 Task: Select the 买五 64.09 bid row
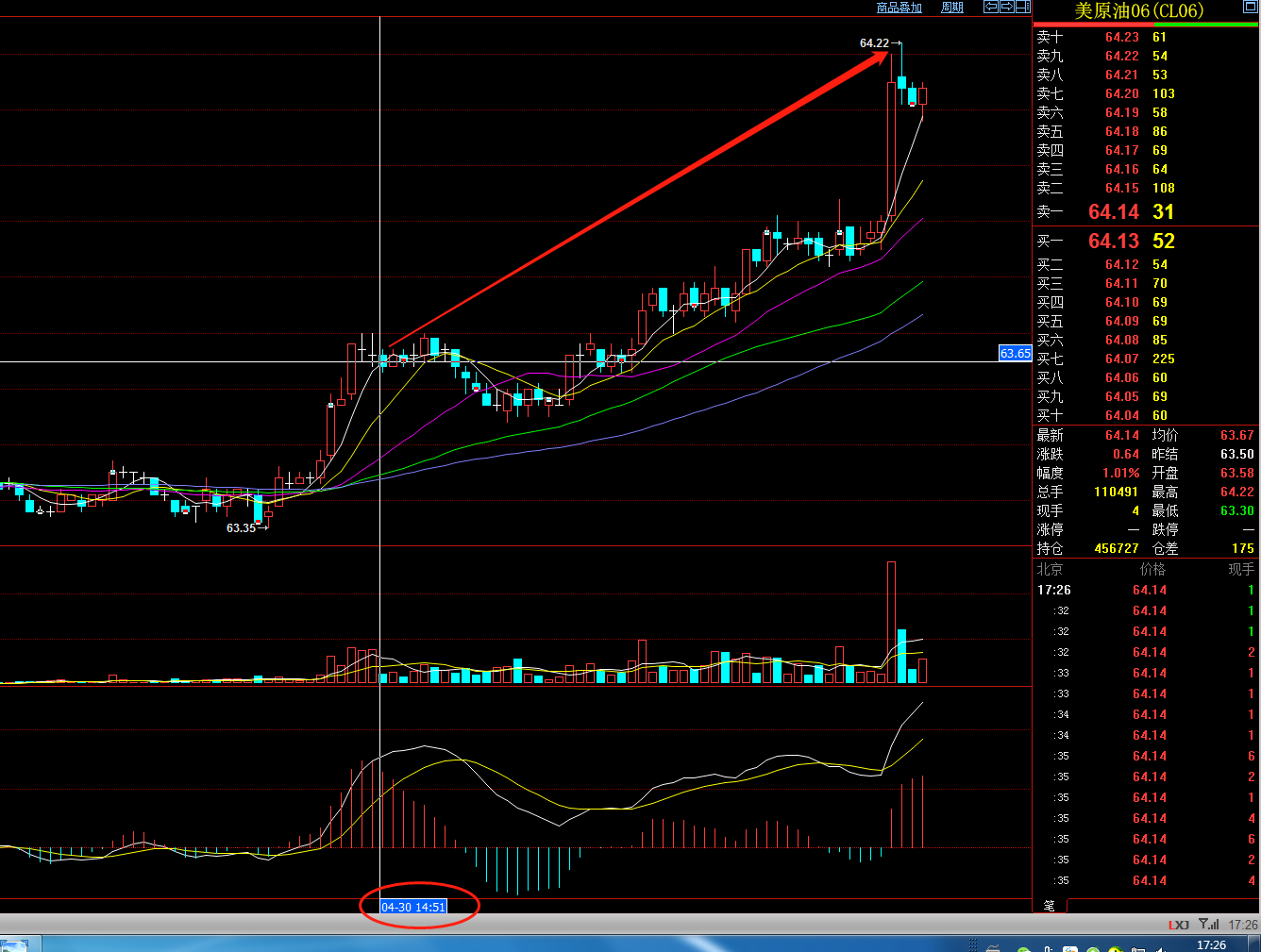(1146, 321)
